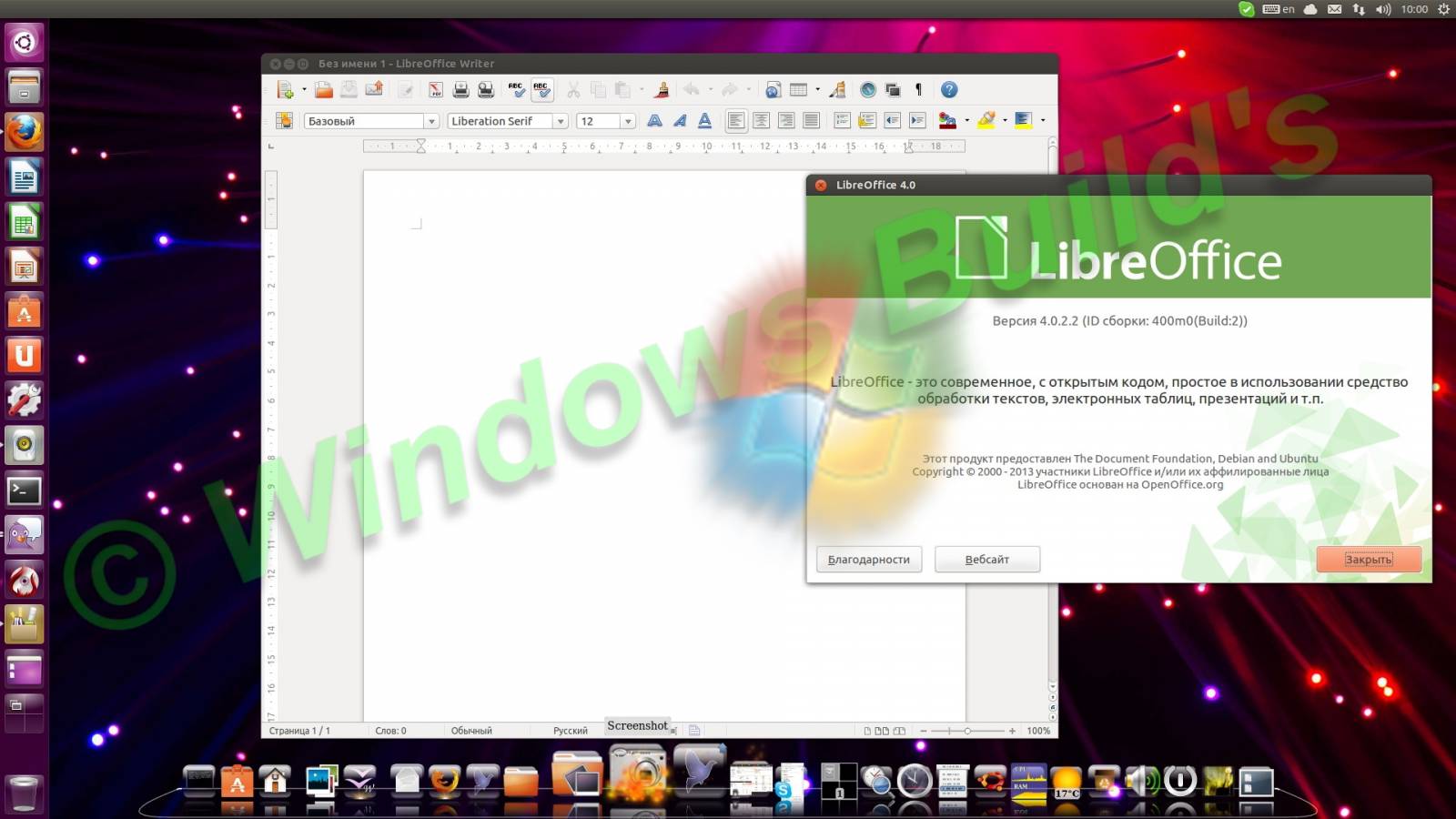Insert a table in the document
The width and height of the screenshot is (1456, 819).
point(798,90)
